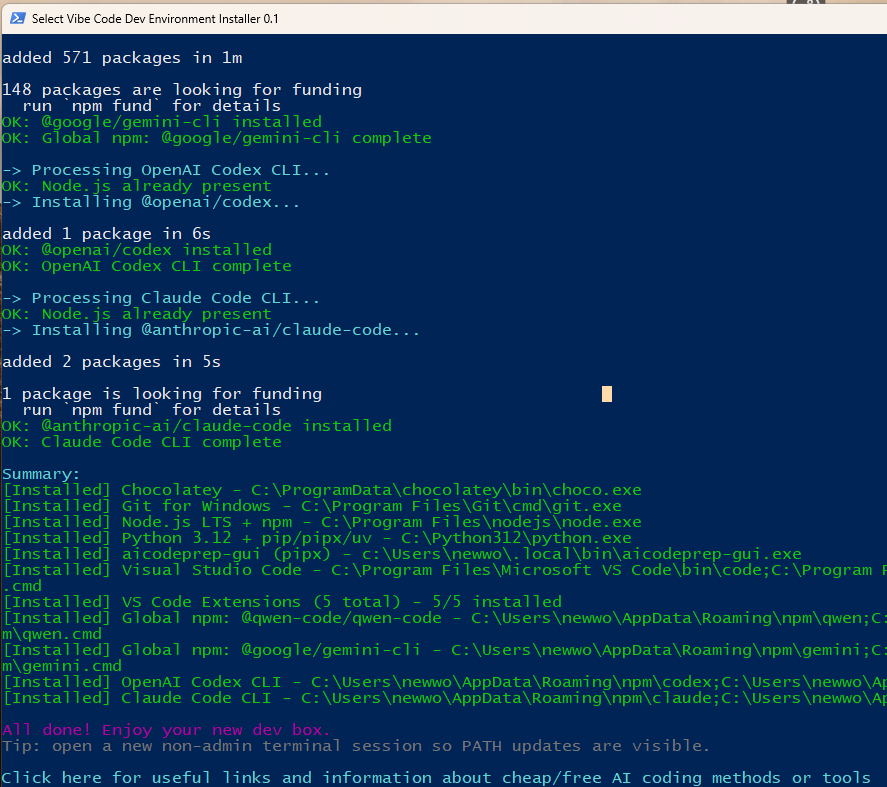Click the '[Installed] Git for Windows' summary row
Screen dimensions: 887x787
coord(312,506)
